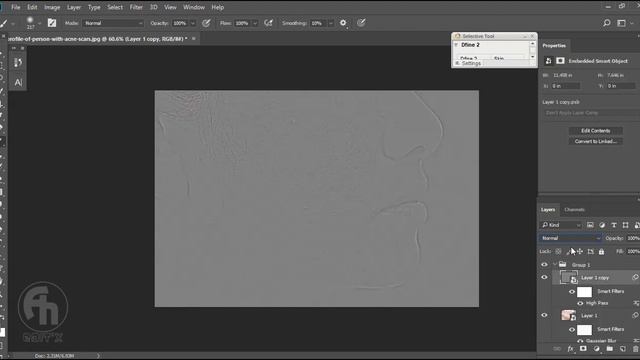Click the layer Opacity value in Layers panel

pyautogui.click(x=633, y=238)
